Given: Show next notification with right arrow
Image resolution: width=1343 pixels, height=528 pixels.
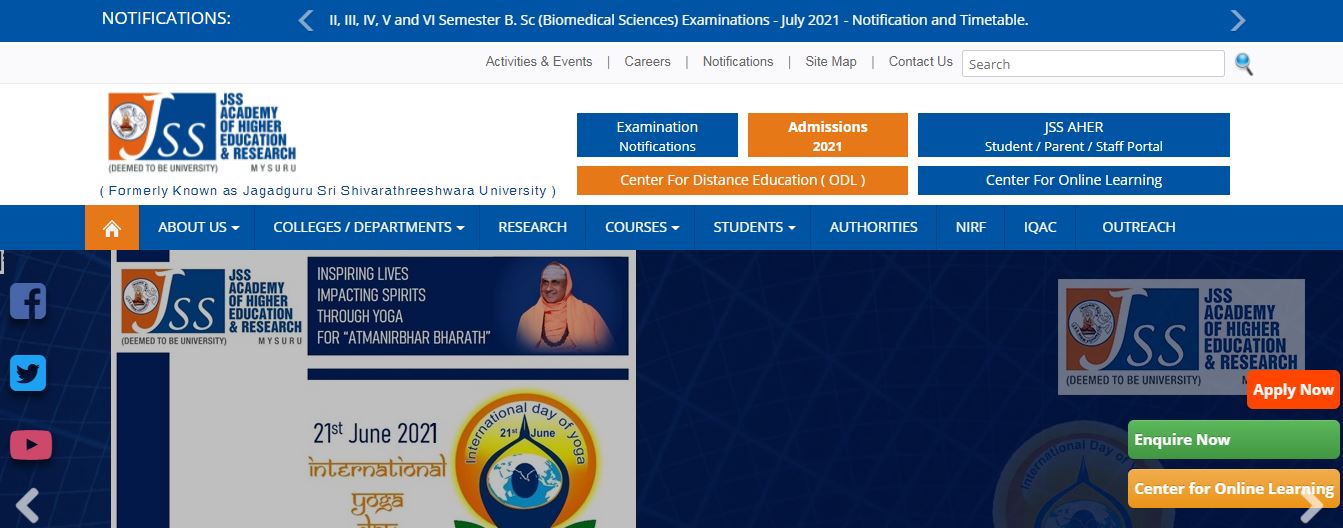Looking at the screenshot, I should [x=1238, y=20].
